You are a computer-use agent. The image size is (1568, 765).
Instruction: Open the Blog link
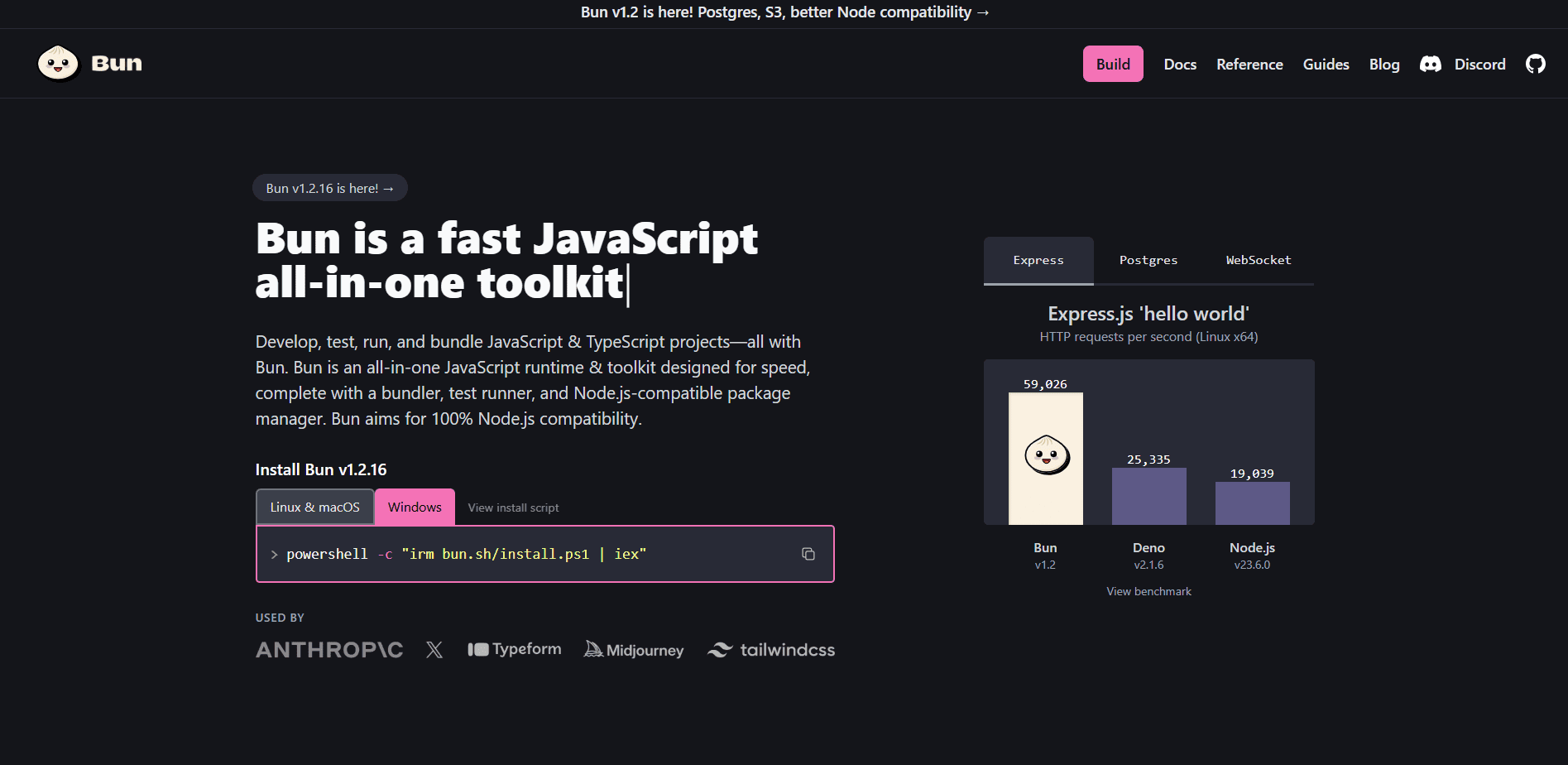point(1384,64)
